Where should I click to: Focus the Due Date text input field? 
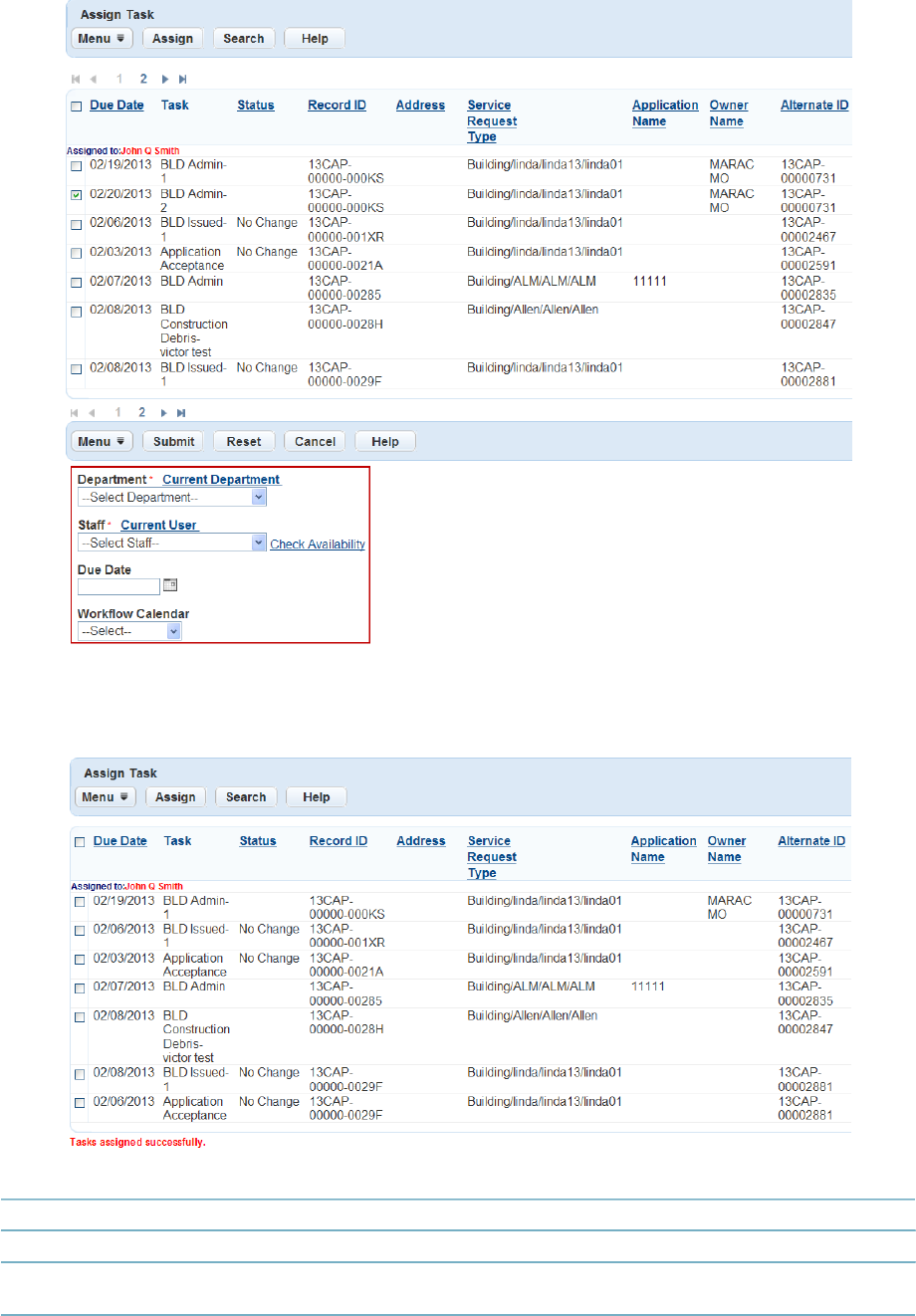point(118,586)
